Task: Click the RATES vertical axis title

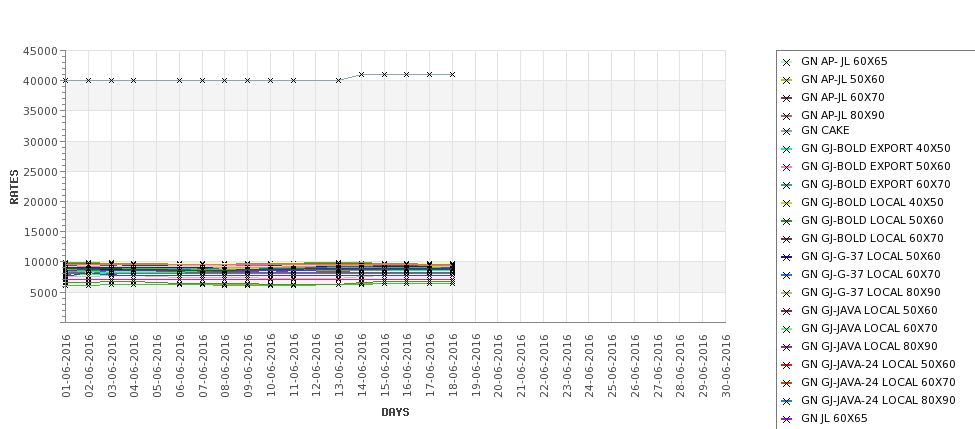Action: click(x=14, y=187)
